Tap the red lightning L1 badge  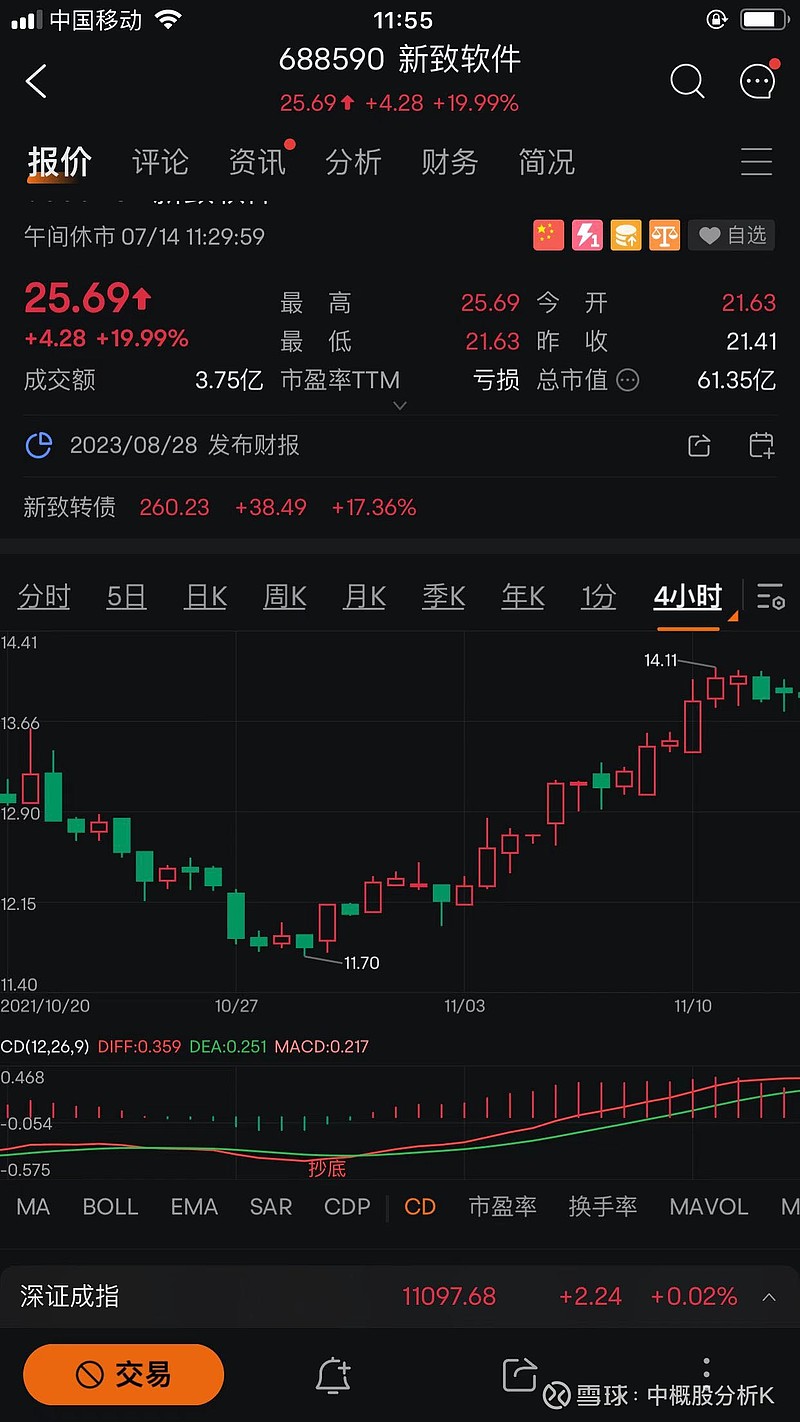(587, 236)
